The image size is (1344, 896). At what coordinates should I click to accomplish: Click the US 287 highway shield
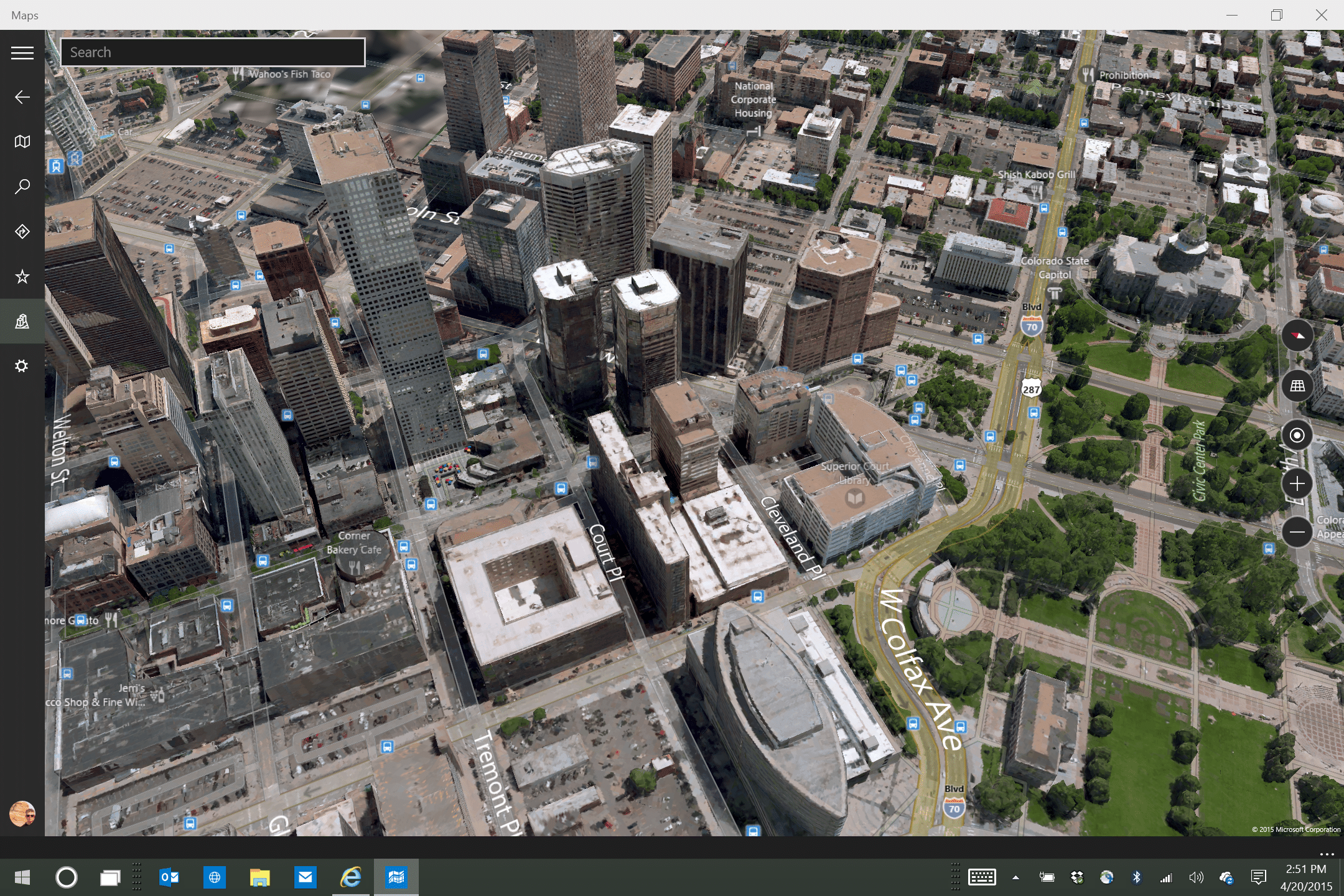point(1031,388)
